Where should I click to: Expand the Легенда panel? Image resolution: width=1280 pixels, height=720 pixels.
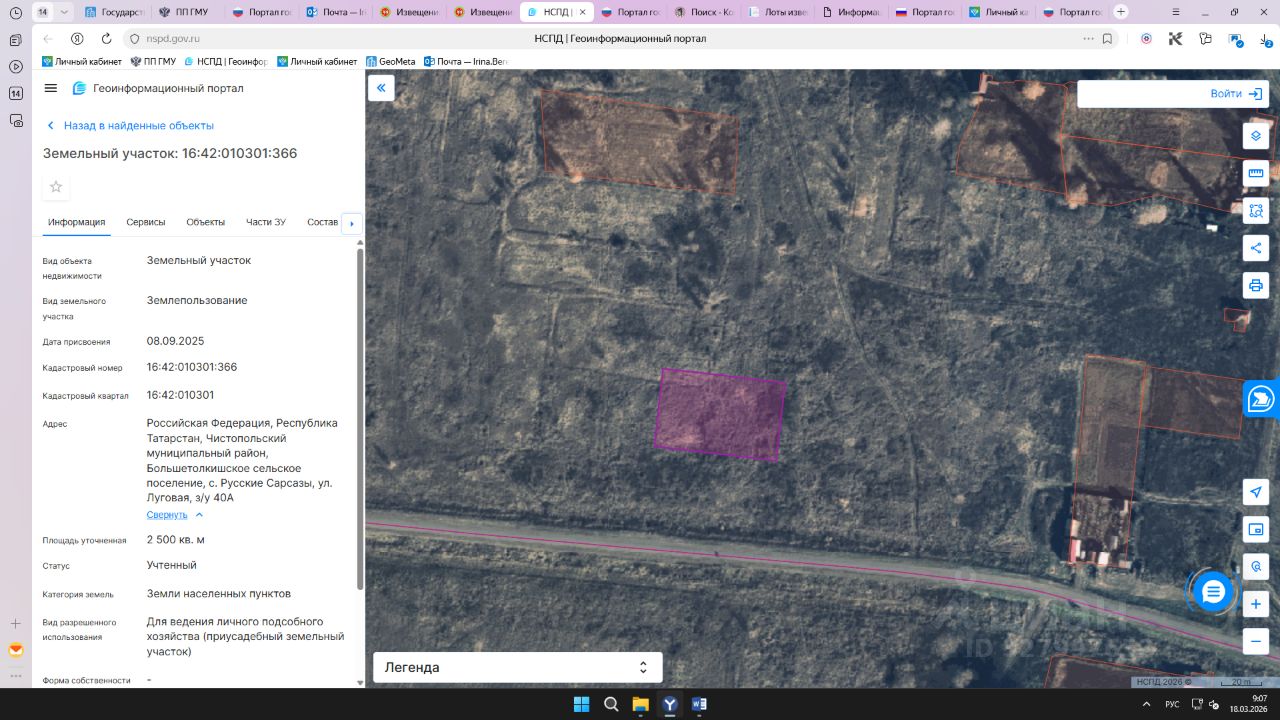(518, 667)
